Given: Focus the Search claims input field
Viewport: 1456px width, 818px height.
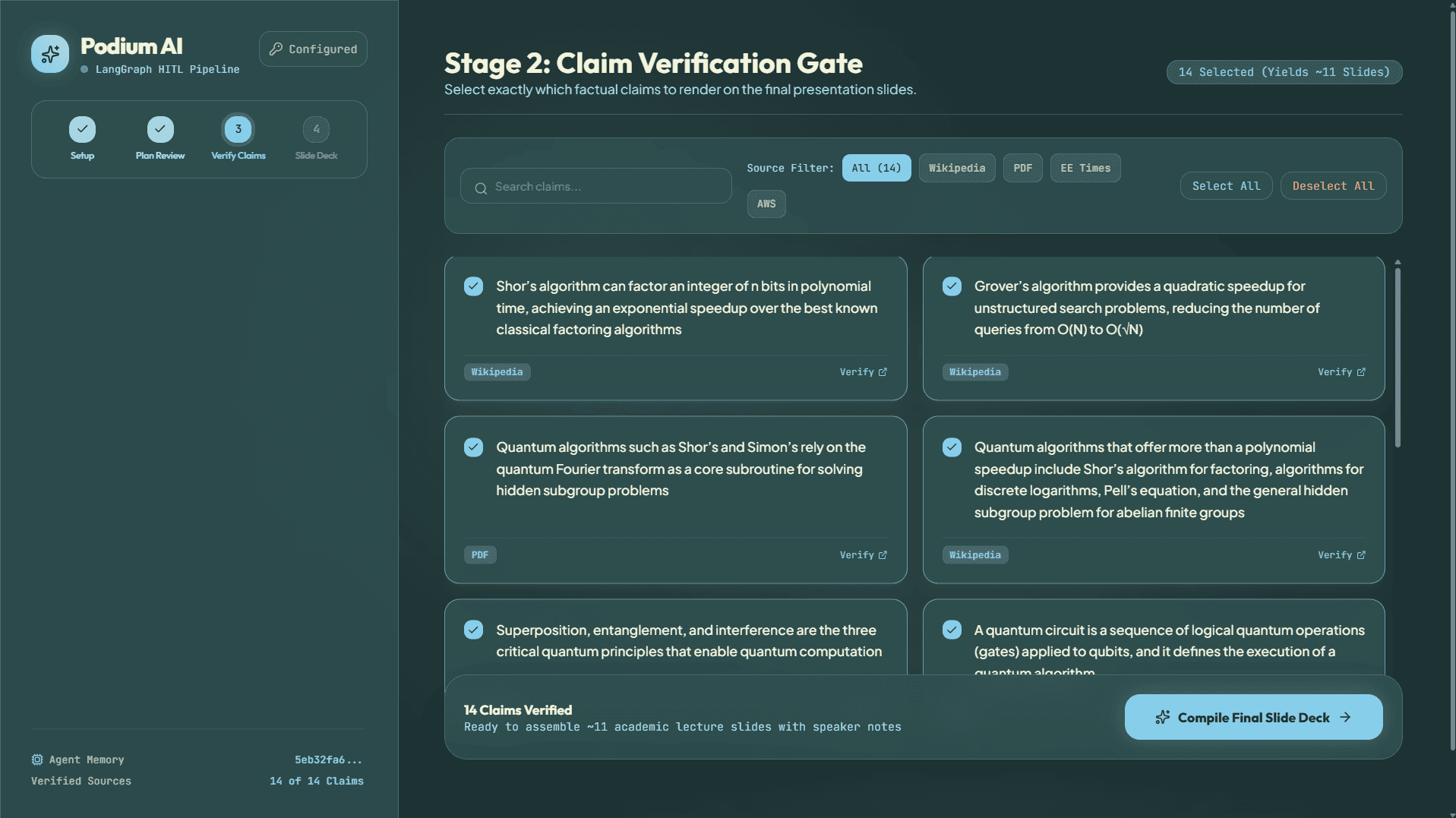Looking at the screenshot, I should (595, 186).
